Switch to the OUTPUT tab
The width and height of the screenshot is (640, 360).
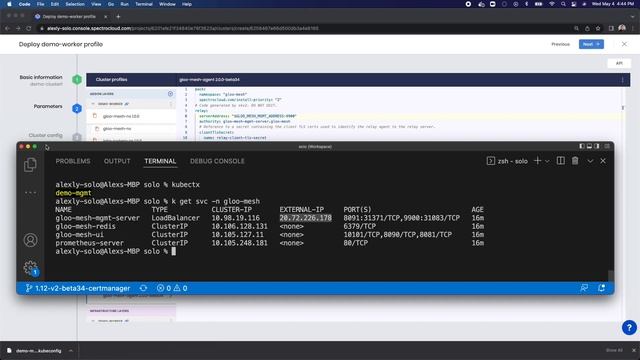pos(117,161)
